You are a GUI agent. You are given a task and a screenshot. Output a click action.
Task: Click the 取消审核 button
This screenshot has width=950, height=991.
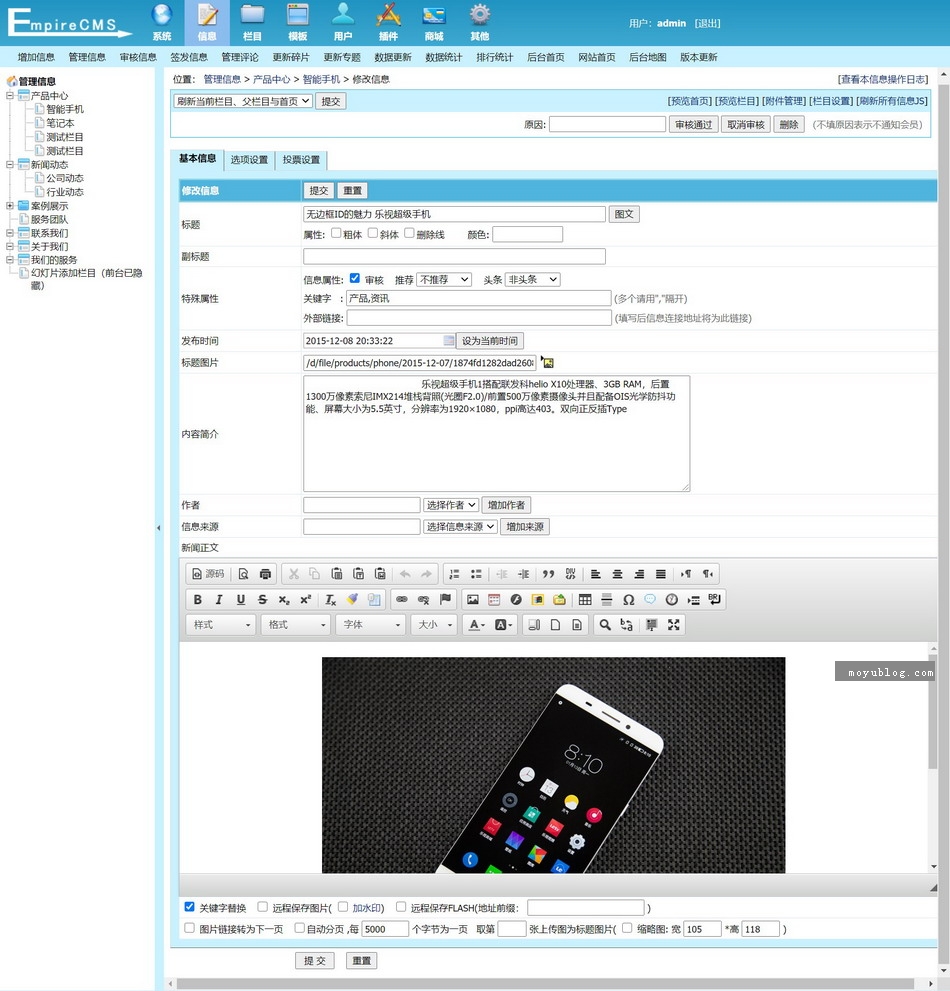[x=746, y=125]
